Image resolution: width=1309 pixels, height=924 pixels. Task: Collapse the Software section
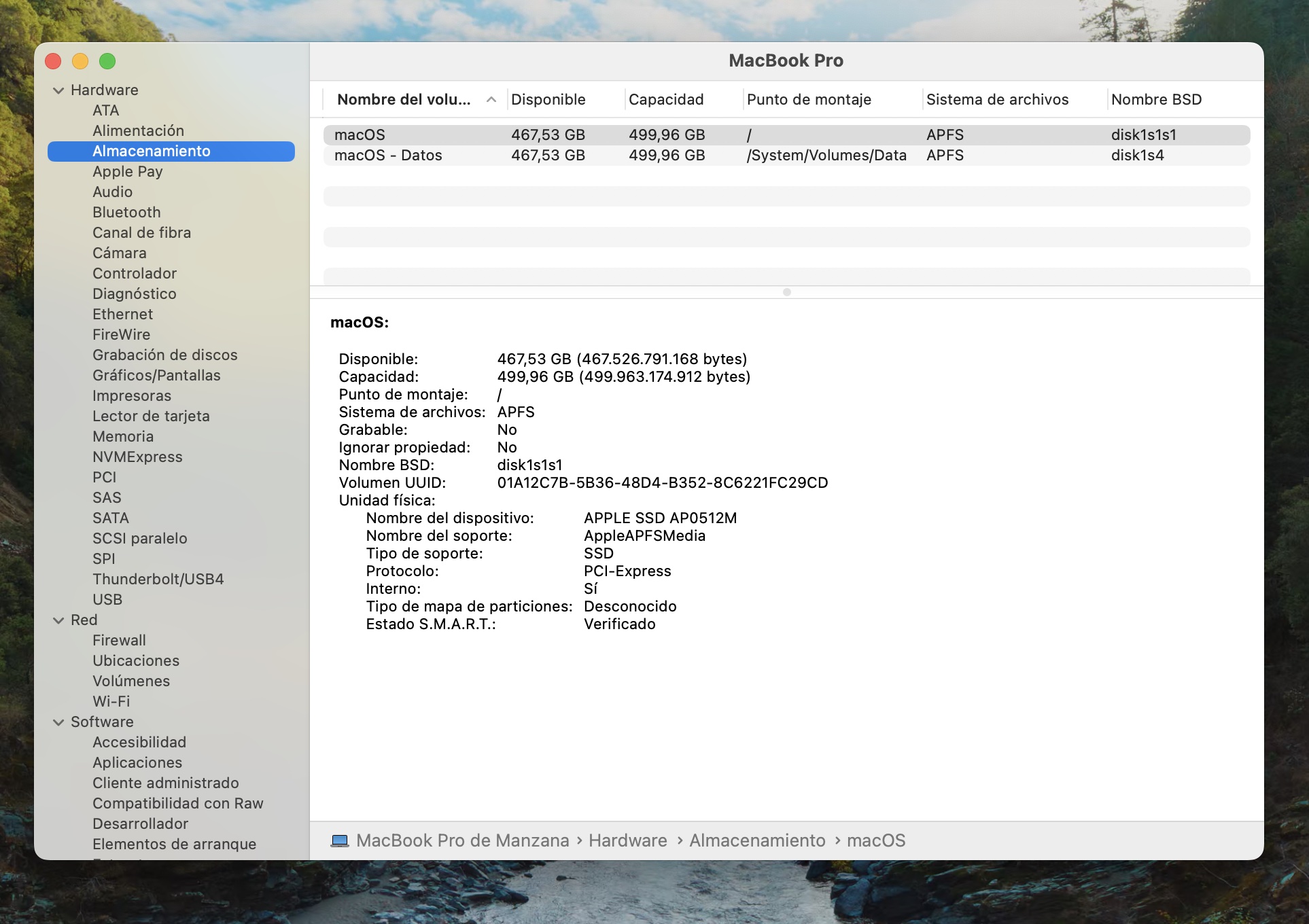[x=58, y=722]
